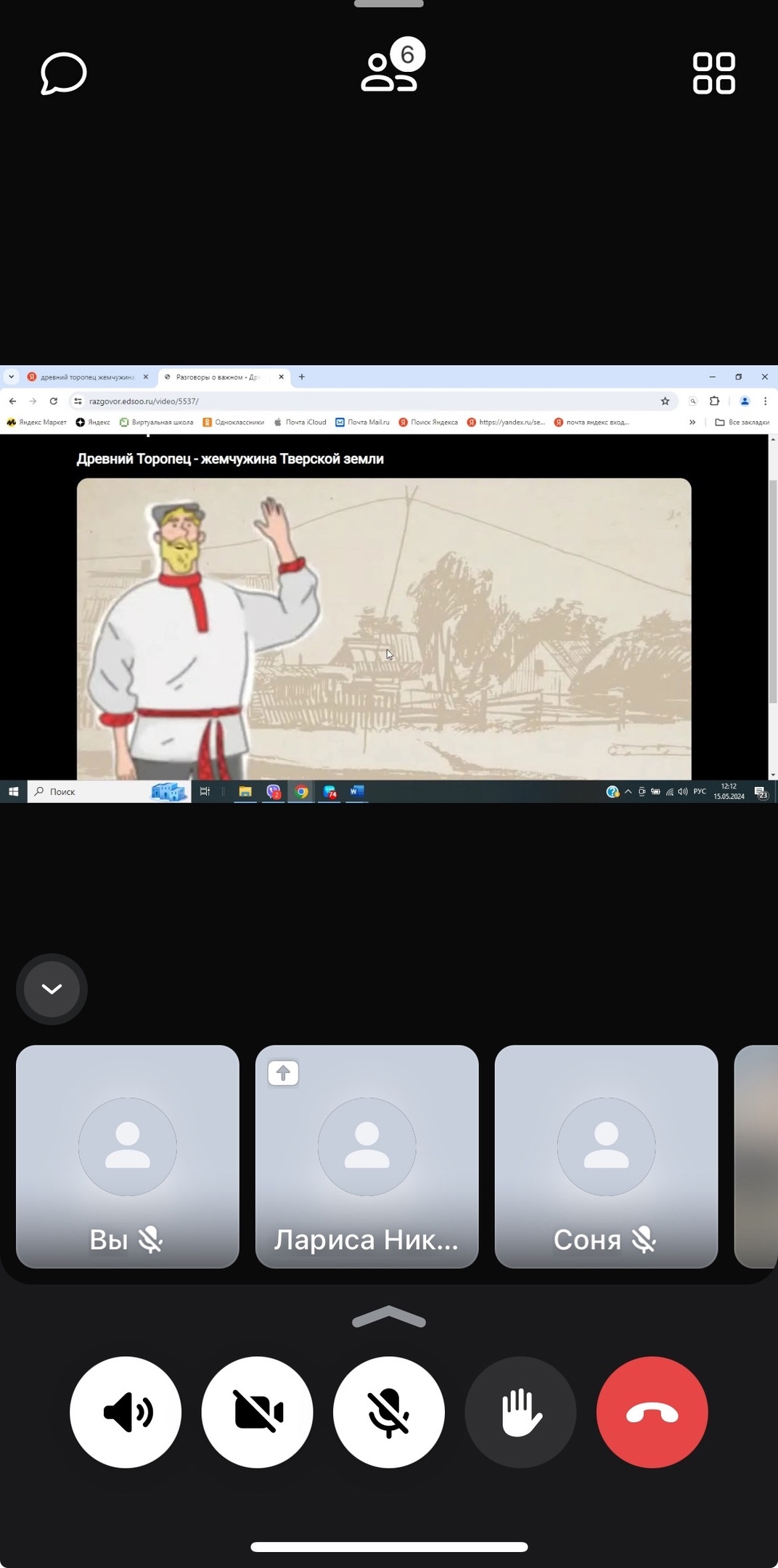
Task: Select the Лариса Ник... participant tile
Action: pos(367,1156)
